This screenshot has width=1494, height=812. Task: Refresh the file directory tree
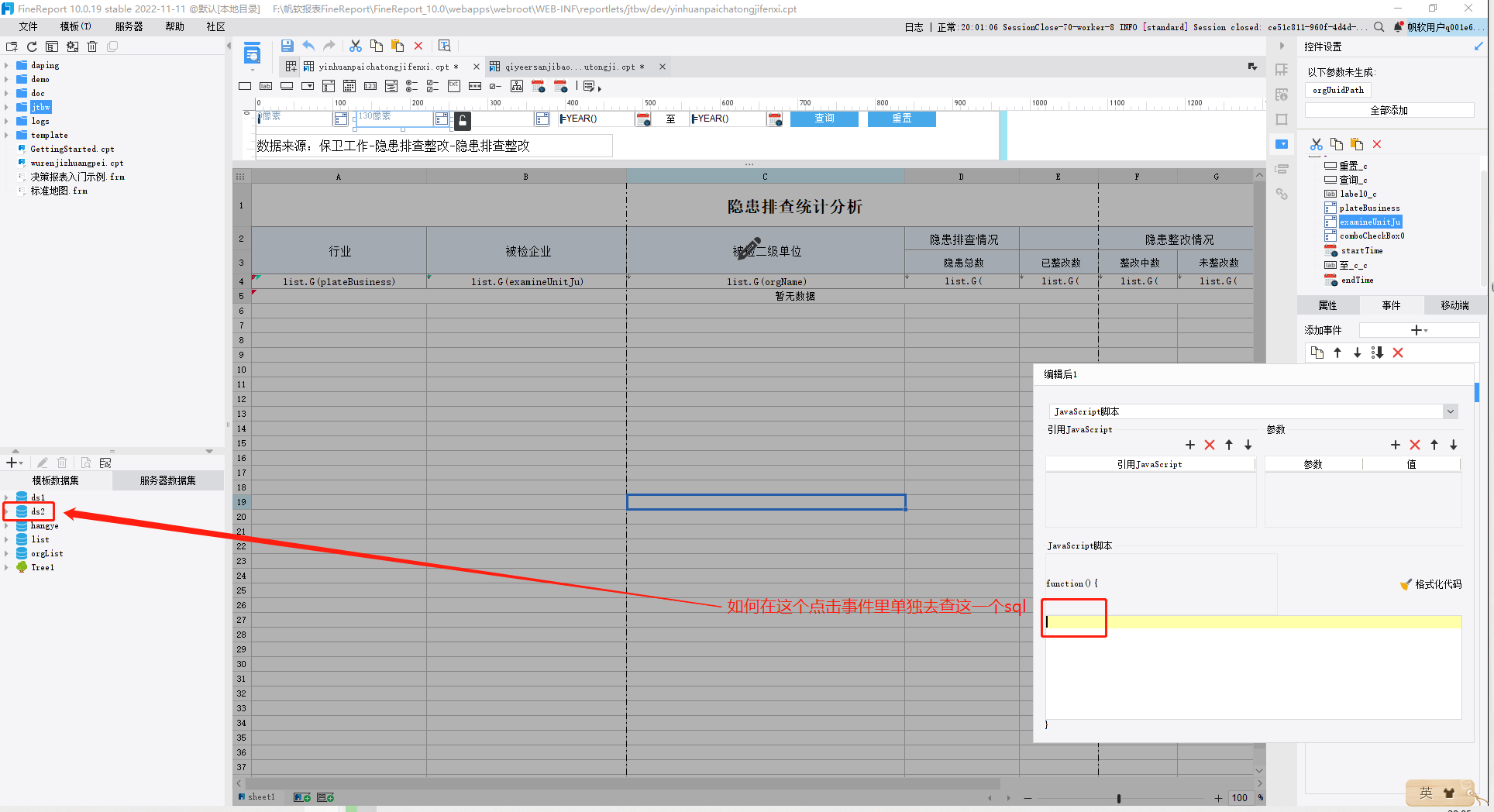click(x=32, y=46)
